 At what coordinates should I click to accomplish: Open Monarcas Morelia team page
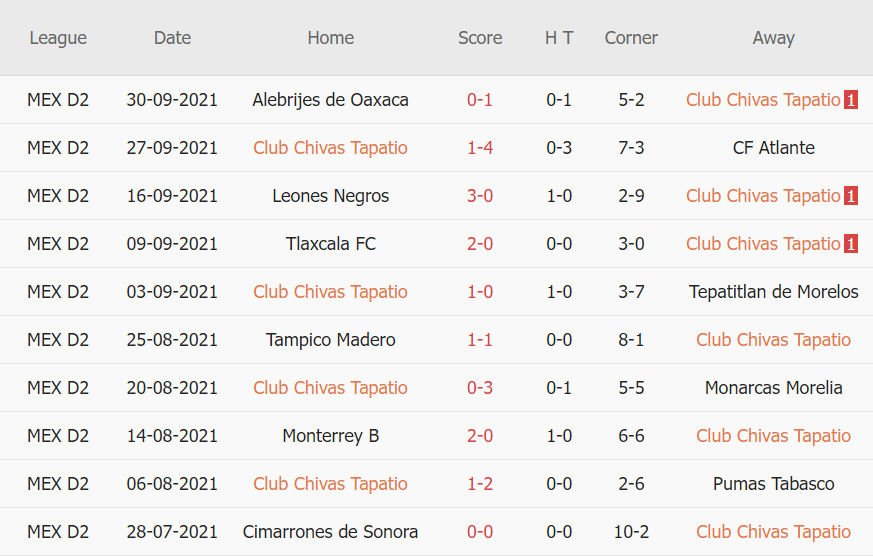[x=773, y=388]
